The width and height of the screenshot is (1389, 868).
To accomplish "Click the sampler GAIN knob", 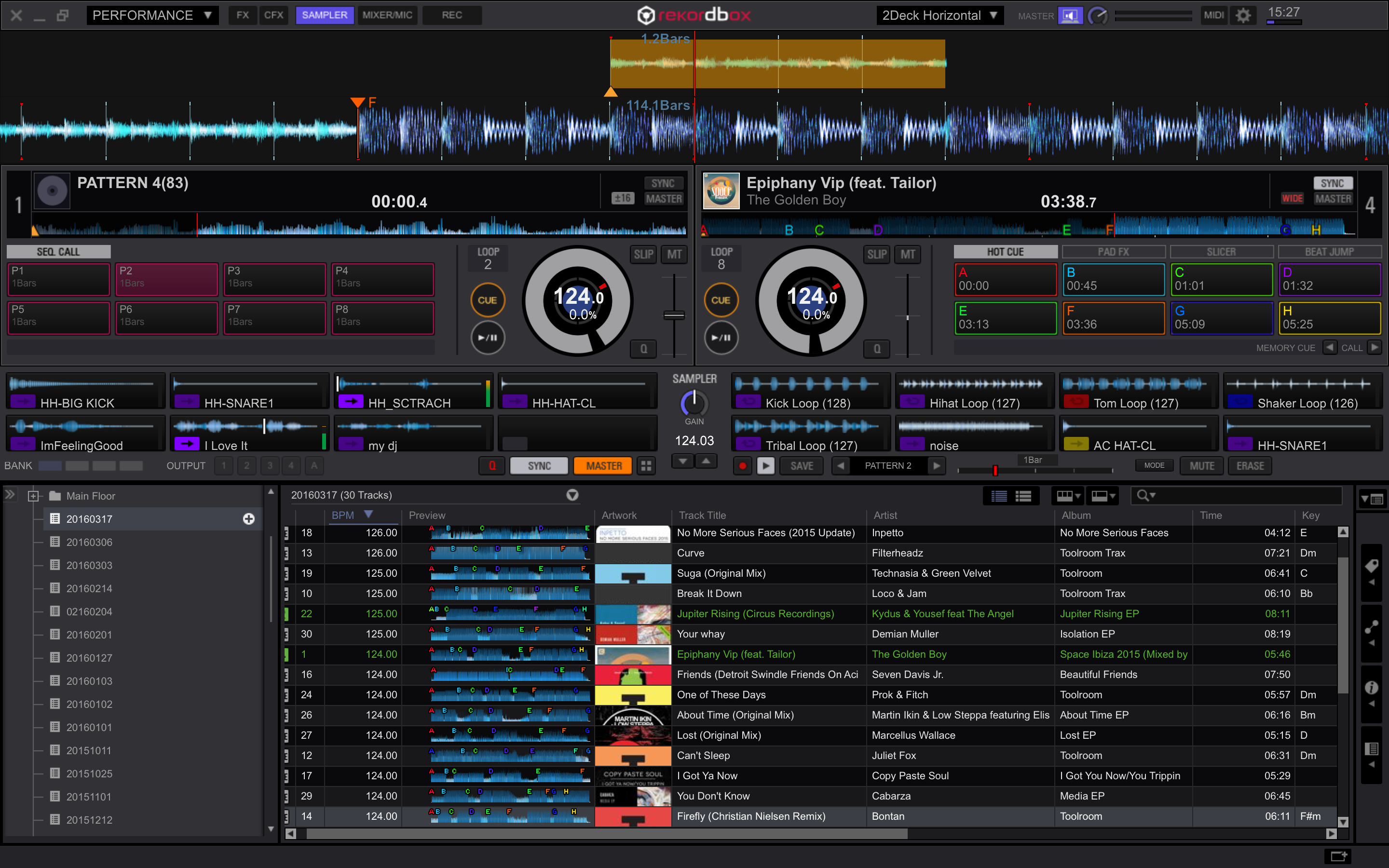I will tap(694, 404).
